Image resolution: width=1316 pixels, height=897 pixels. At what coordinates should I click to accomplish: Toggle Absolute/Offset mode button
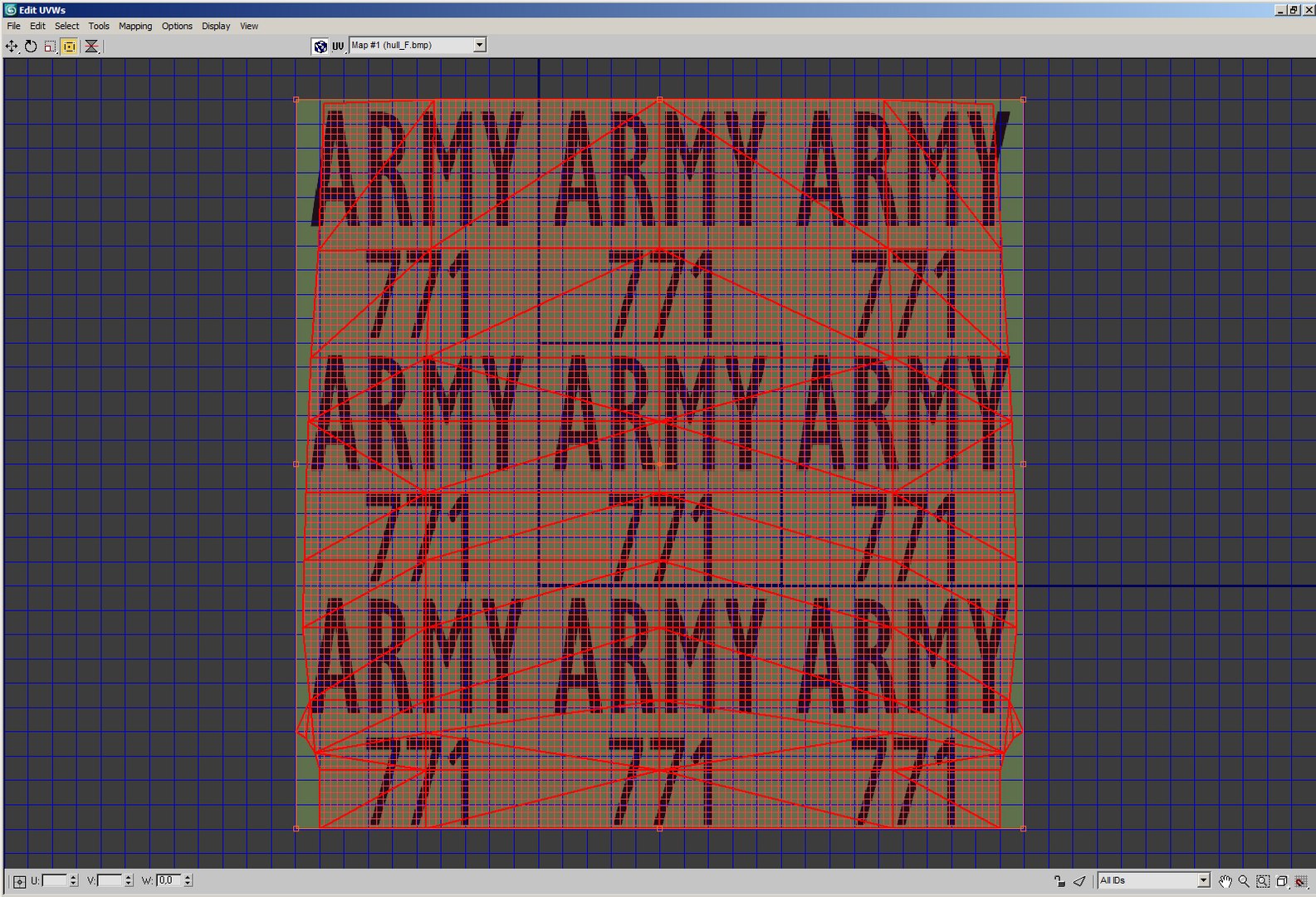pyautogui.click(x=19, y=880)
